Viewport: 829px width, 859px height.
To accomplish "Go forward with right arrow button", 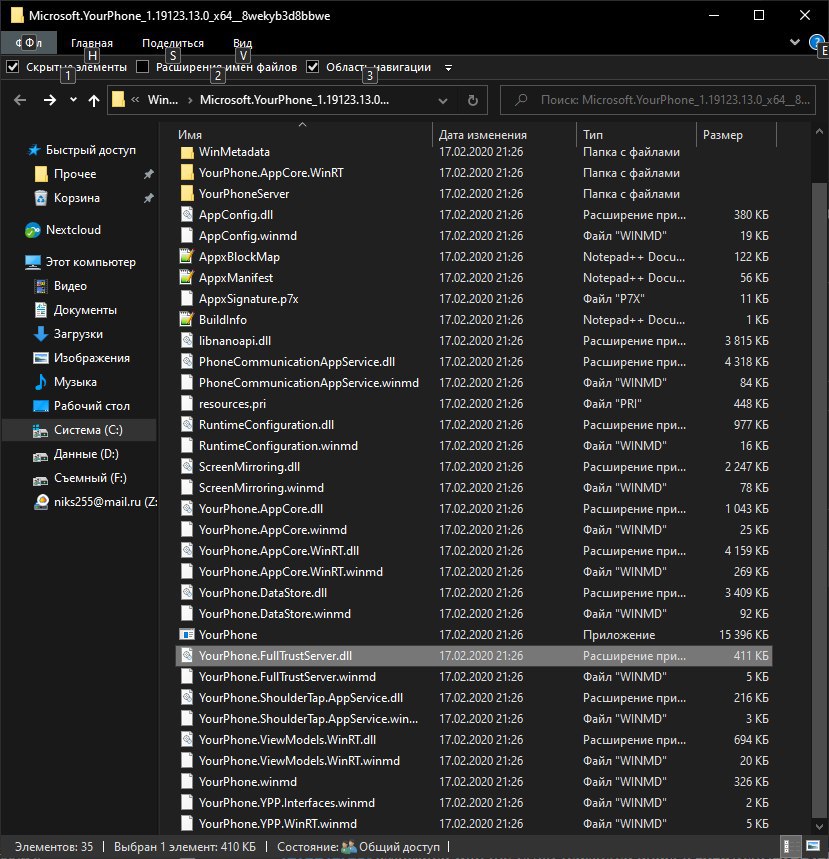I will [49, 100].
